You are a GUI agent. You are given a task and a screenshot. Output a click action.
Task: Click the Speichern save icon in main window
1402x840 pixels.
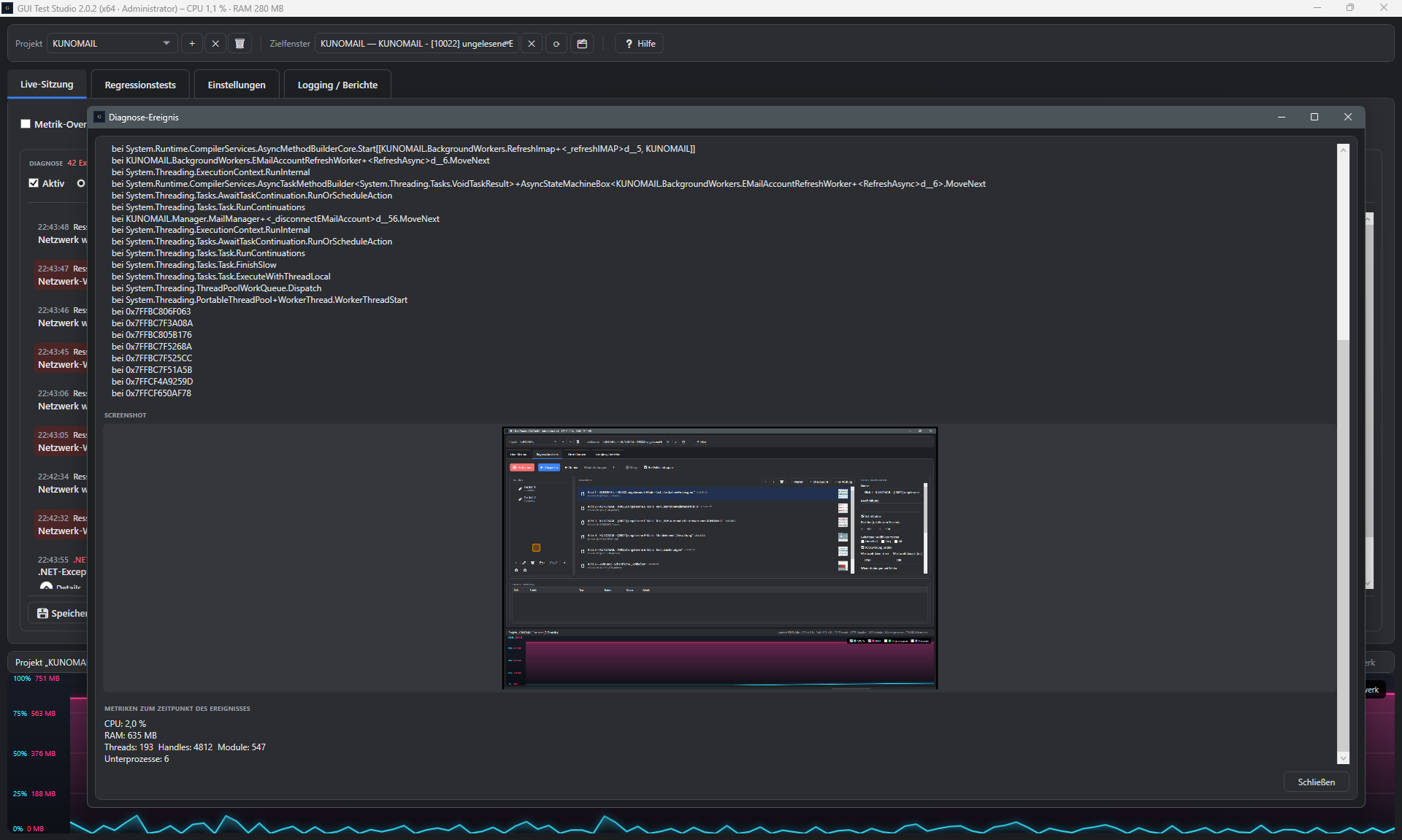click(43, 614)
